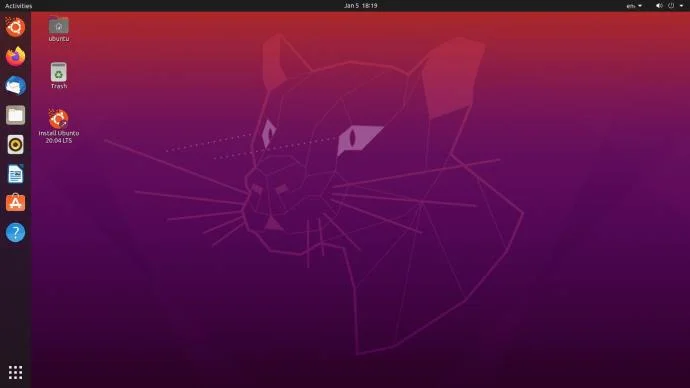The height and width of the screenshot is (388, 690).
Task: Open Ubuntu Software from the dock
Action: pos(15,203)
